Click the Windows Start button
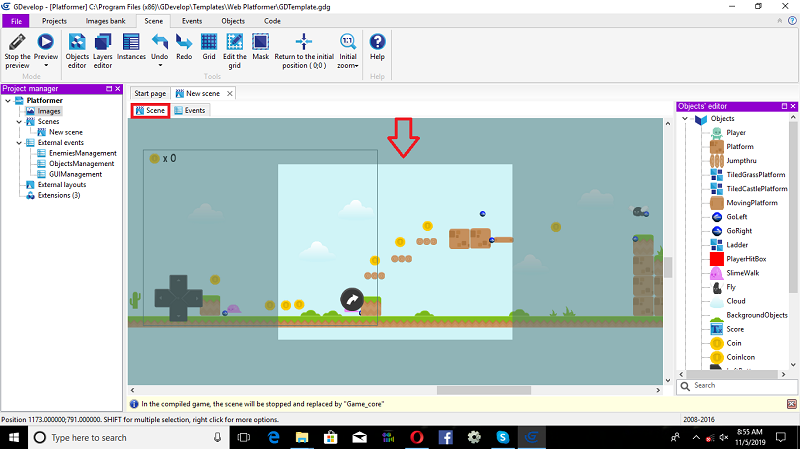 (15, 437)
